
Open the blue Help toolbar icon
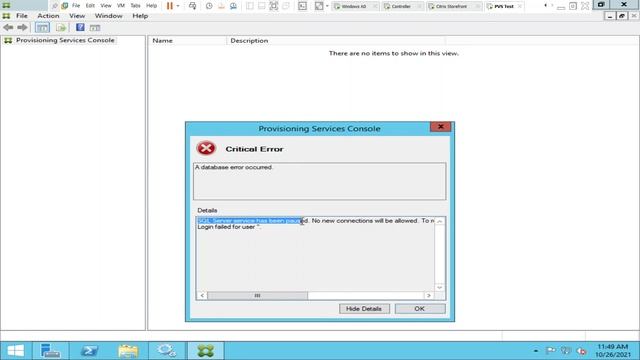80,27
